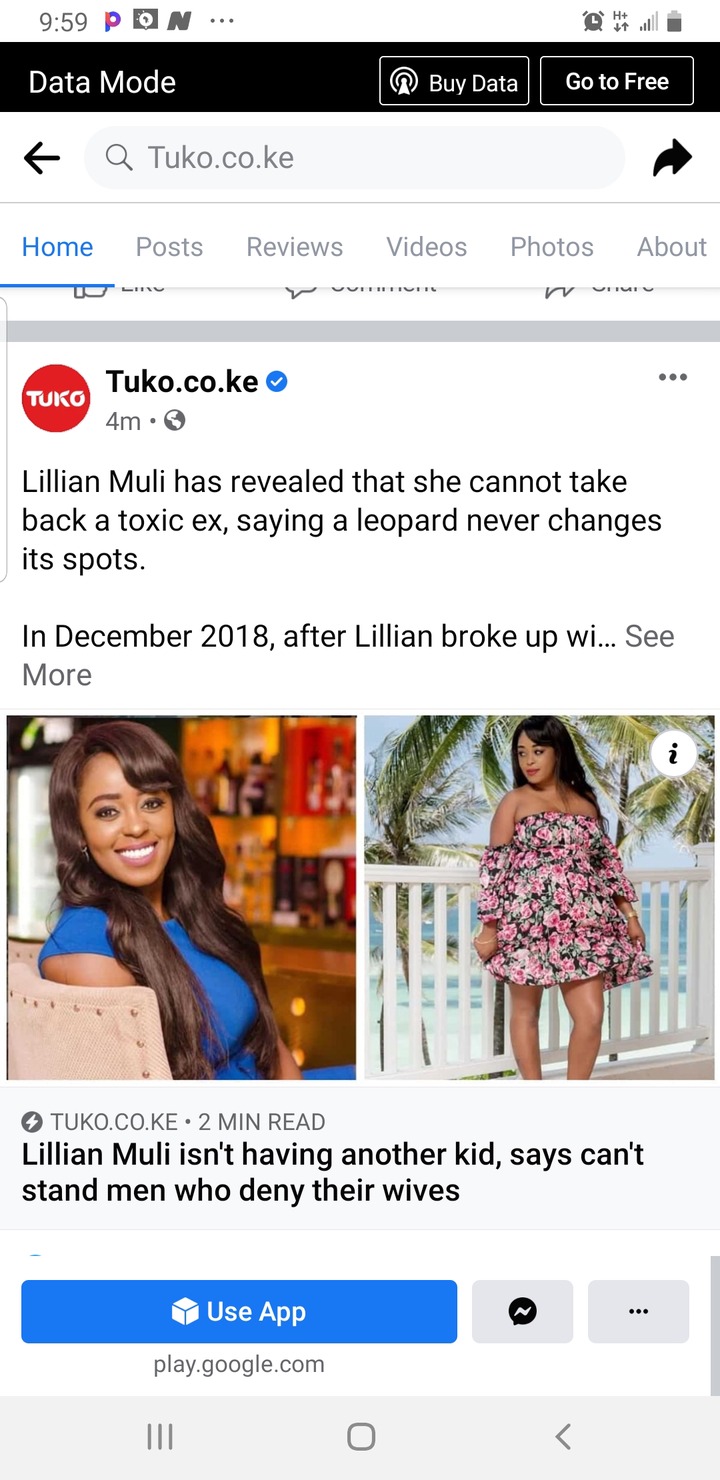720x1480 pixels.
Task: Open the About tab
Action: point(672,247)
